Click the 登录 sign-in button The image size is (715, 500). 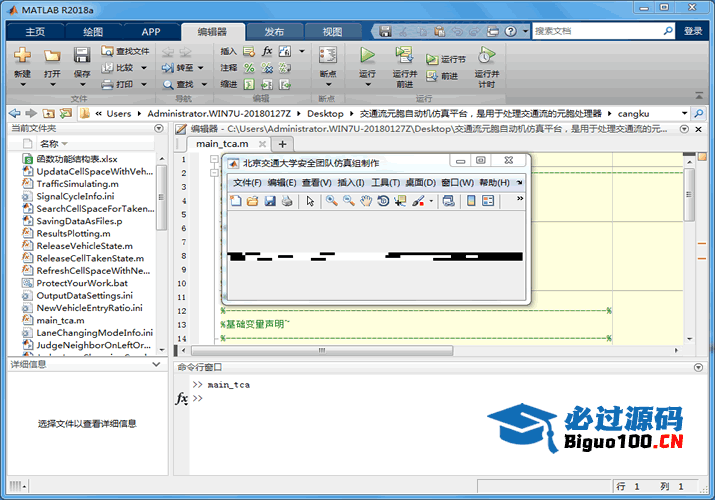[693, 31]
